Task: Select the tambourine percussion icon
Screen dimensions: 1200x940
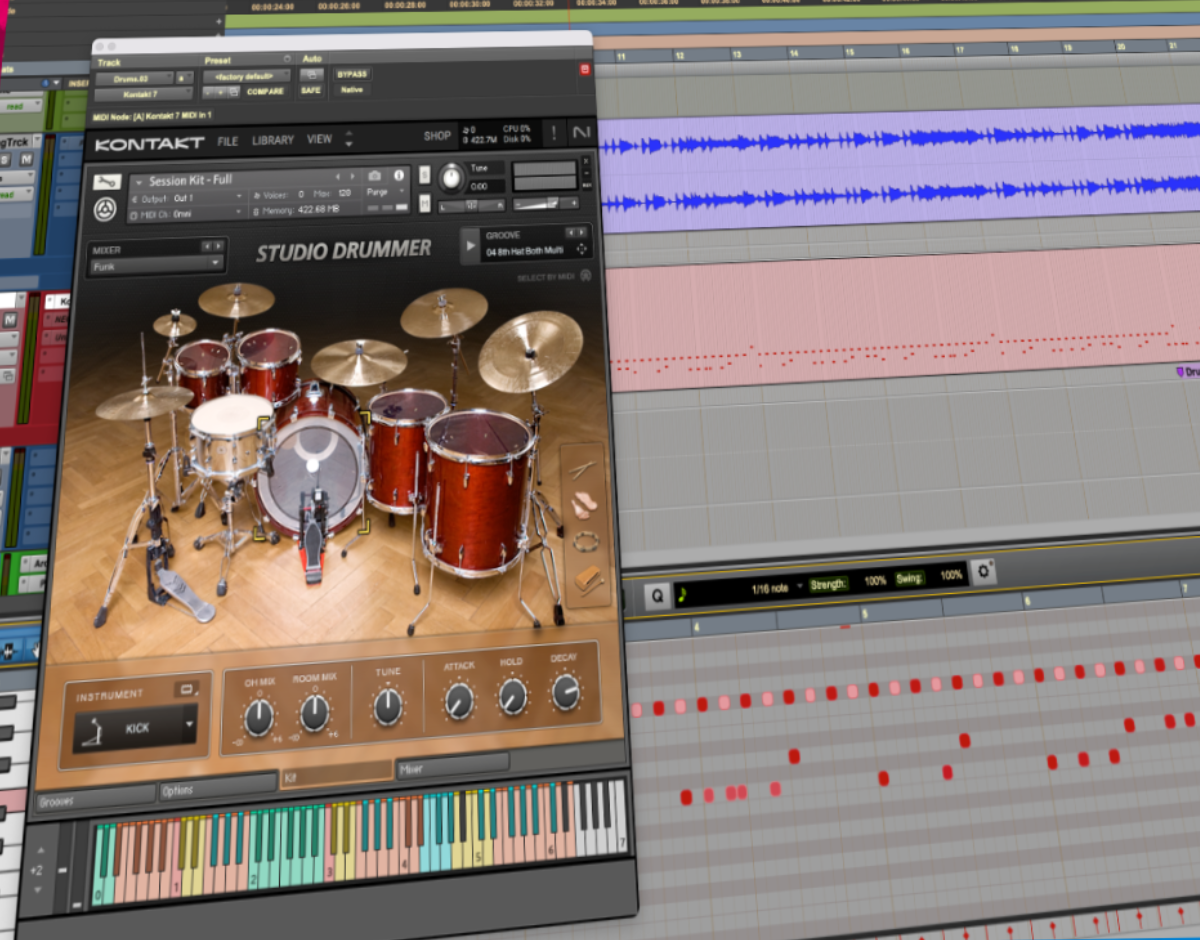Action: coord(585,541)
